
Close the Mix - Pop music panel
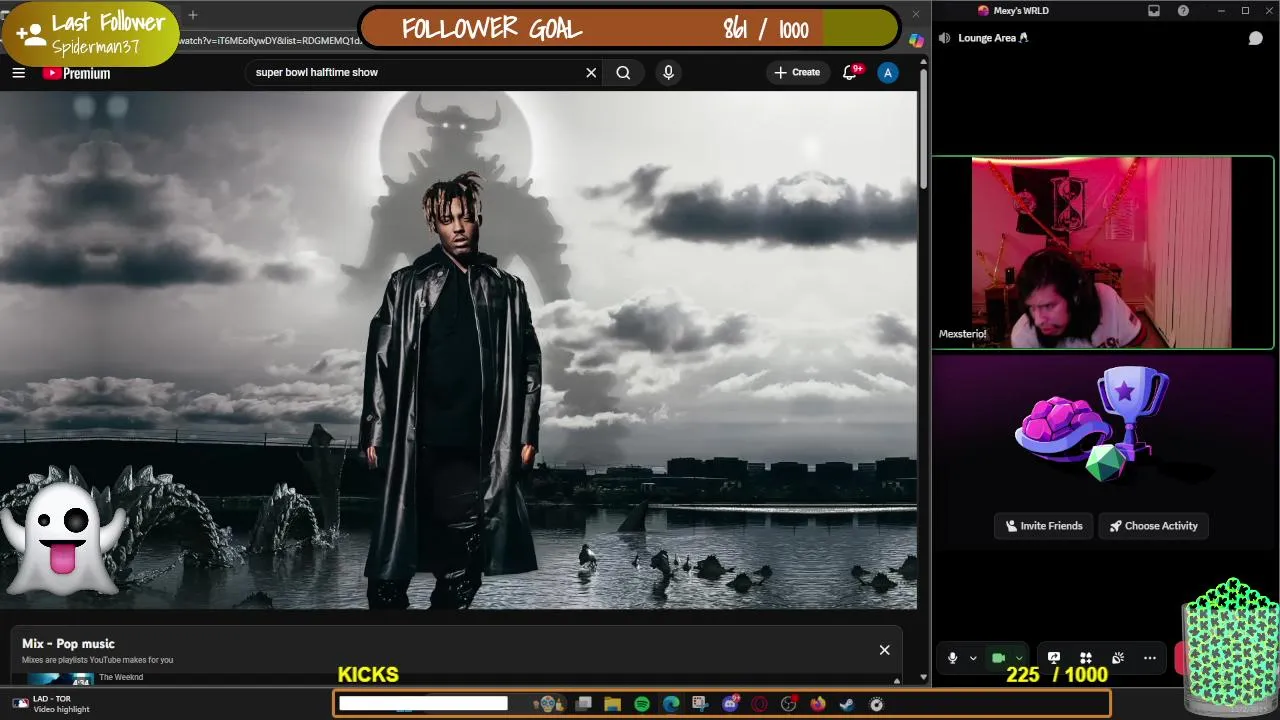point(884,650)
